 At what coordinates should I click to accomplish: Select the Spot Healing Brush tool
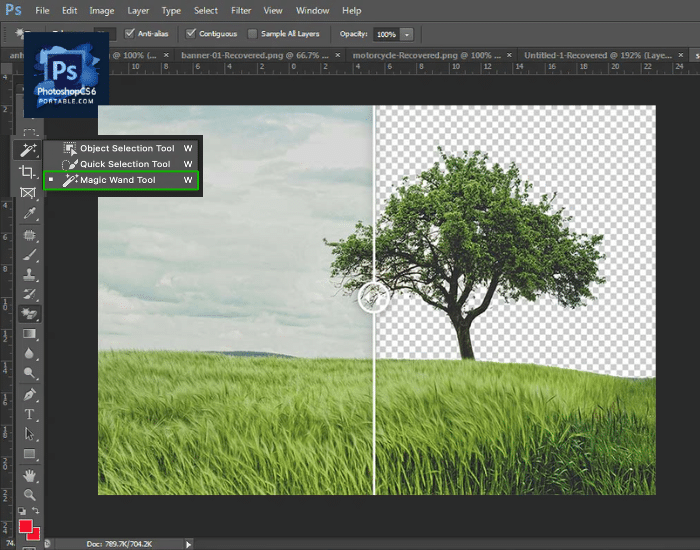coord(29,235)
